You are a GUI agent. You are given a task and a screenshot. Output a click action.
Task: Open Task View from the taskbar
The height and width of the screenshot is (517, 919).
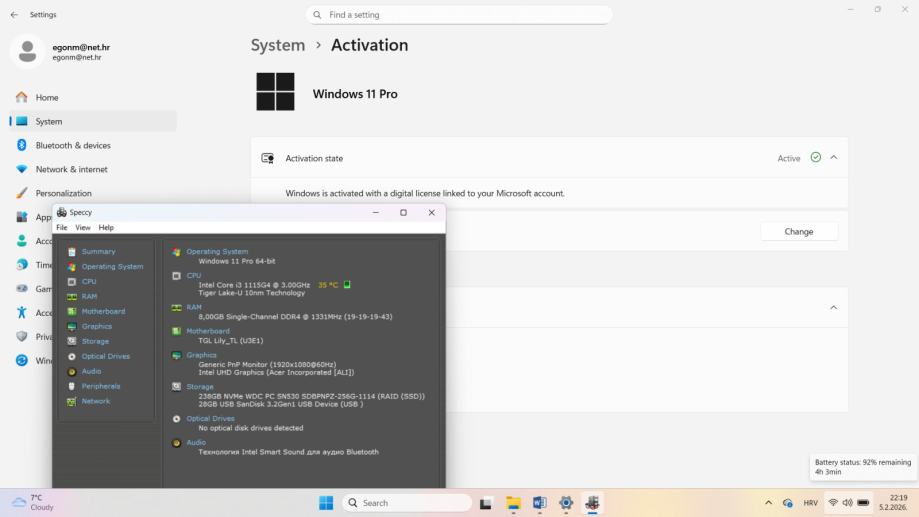coord(485,503)
